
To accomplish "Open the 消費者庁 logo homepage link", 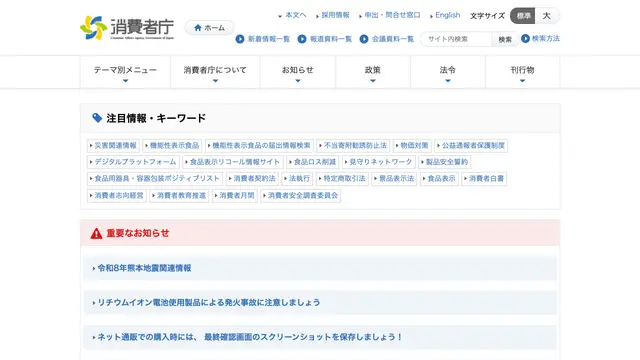I will click(127, 28).
